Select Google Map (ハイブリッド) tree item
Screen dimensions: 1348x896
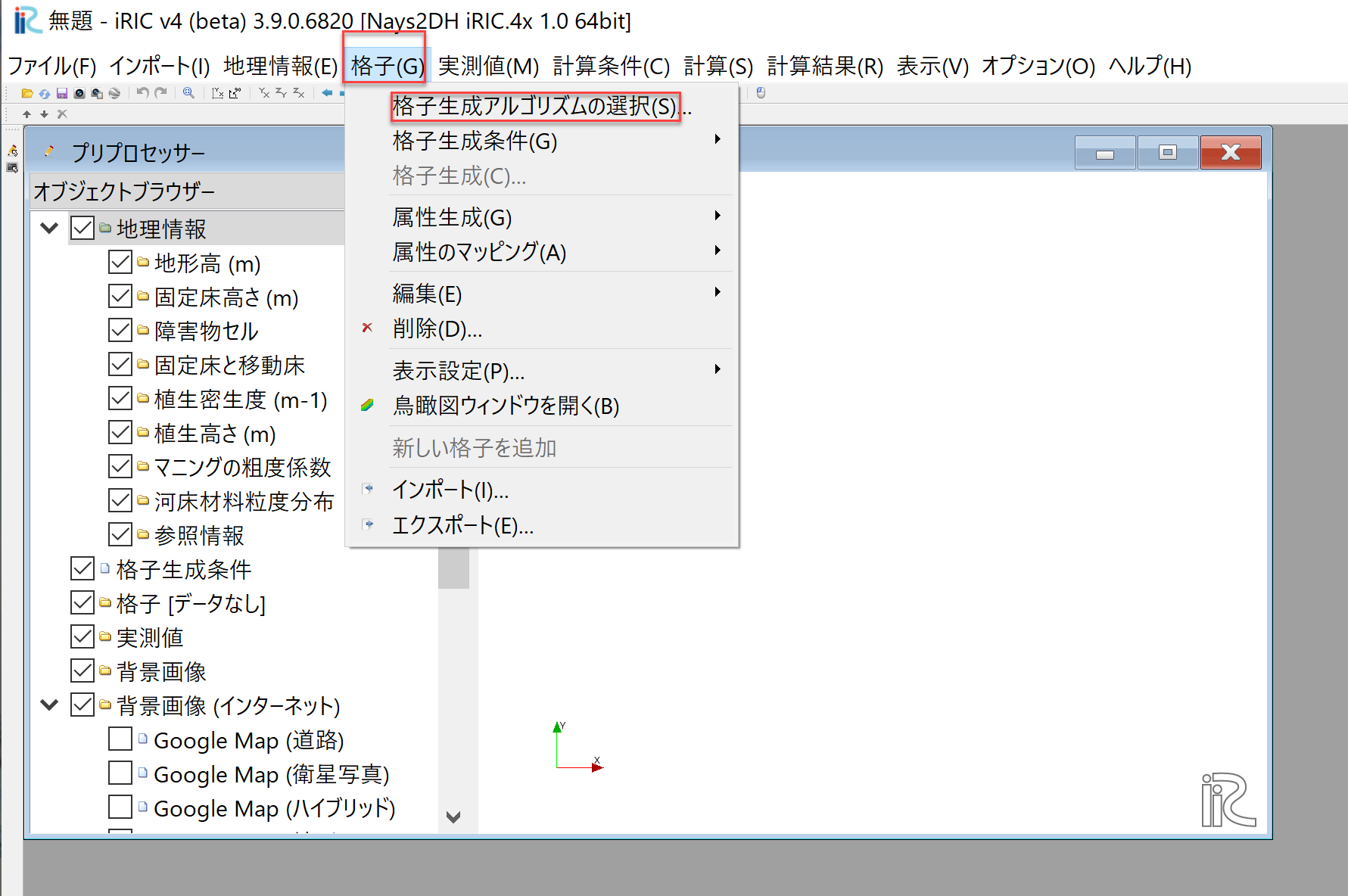click(x=274, y=807)
